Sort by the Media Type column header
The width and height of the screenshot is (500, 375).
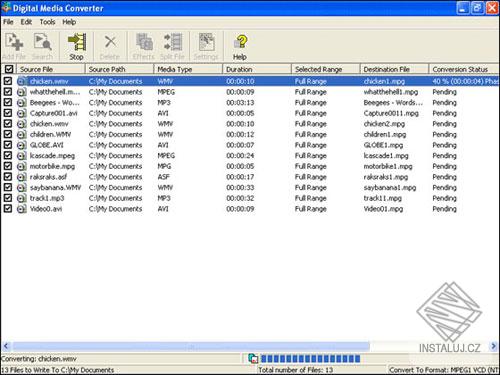(188, 69)
